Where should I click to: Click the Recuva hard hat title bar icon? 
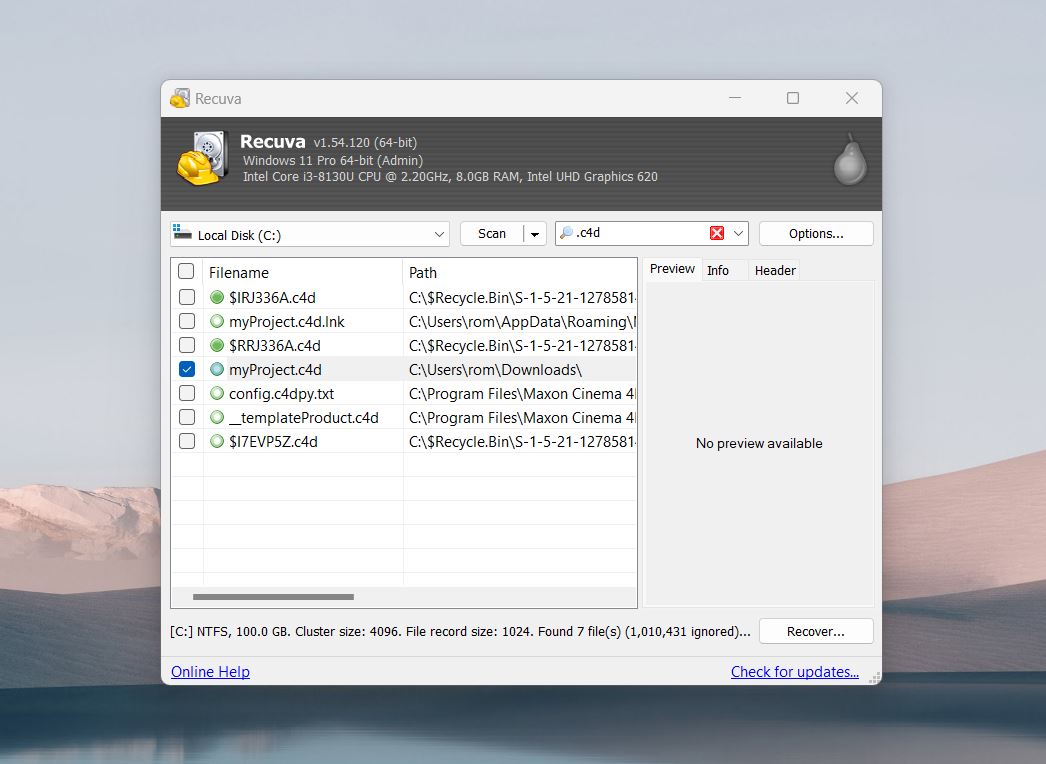[179, 98]
